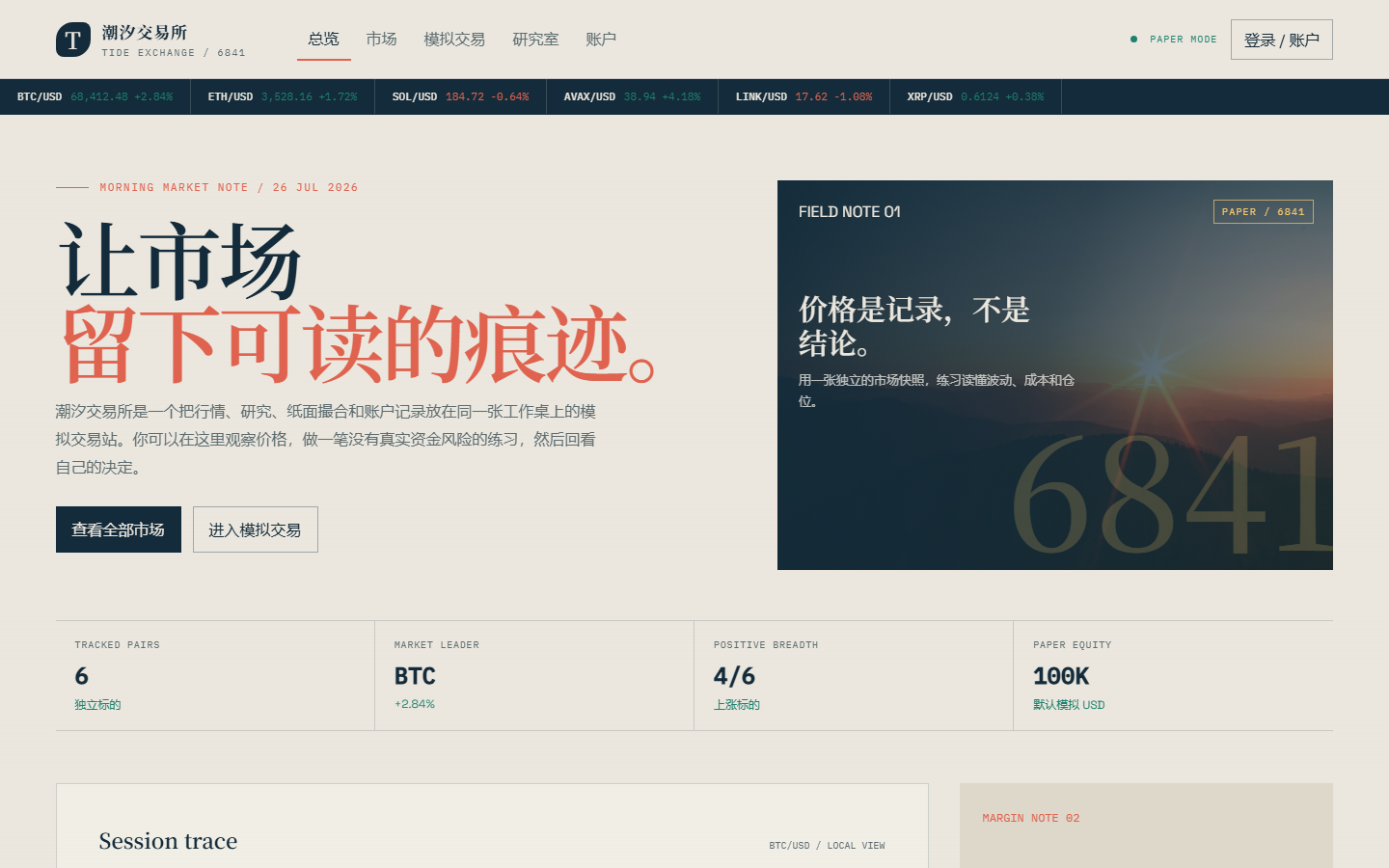This screenshot has width=1389, height=868.
Task: Click the PAPER EQUITY 100K stat
Action: pos(1173,675)
